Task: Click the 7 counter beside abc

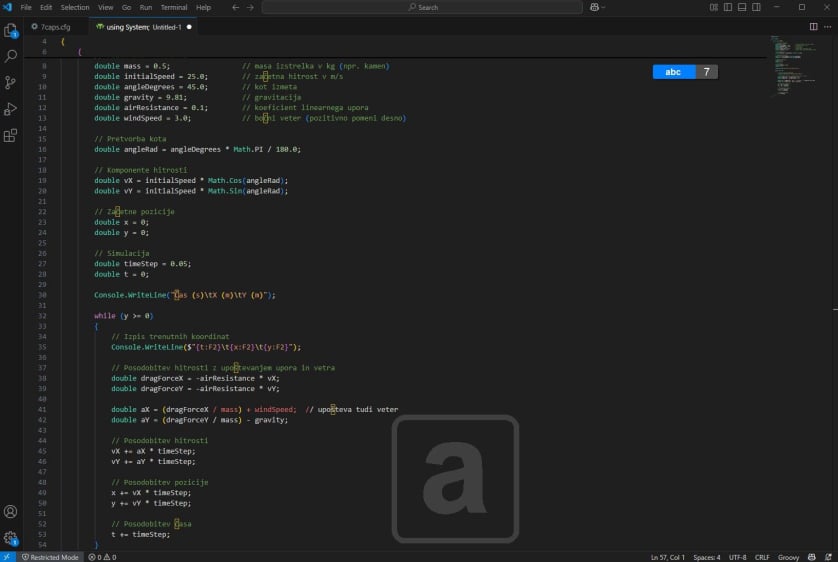Action: coord(707,72)
